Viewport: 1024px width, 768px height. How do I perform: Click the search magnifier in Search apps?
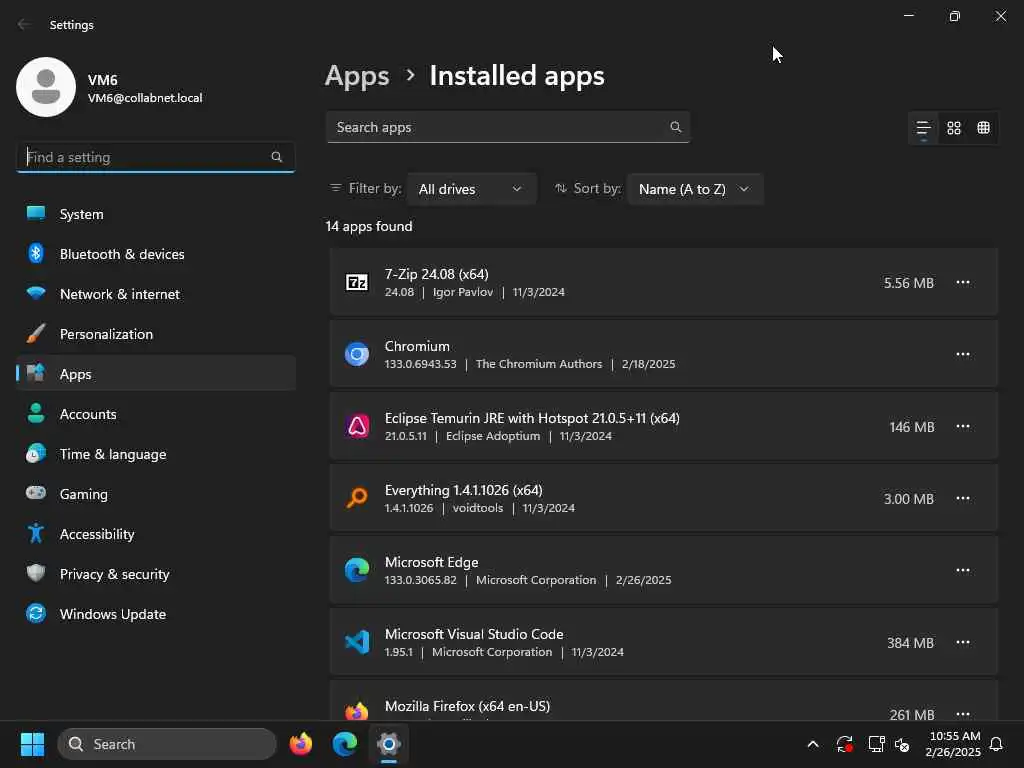[x=675, y=127]
